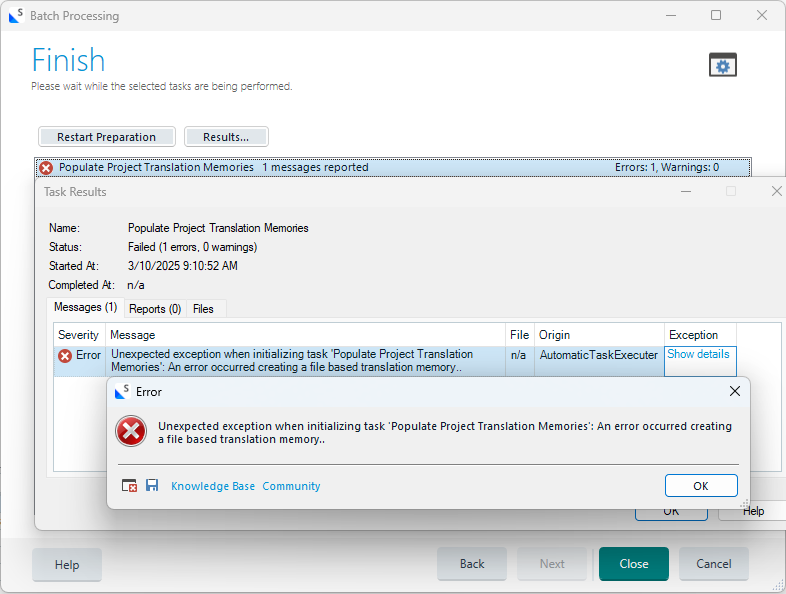The height and width of the screenshot is (594, 786).
Task: Click the batch task settings gear icon
Action: point(723,65)
